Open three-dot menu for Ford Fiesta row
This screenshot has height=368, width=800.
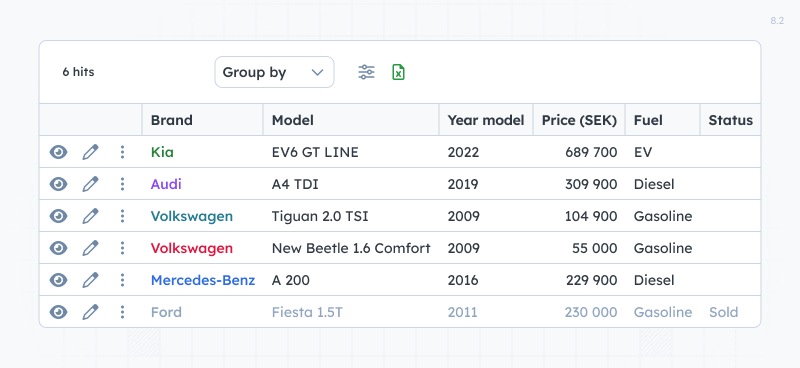[122, 312]
